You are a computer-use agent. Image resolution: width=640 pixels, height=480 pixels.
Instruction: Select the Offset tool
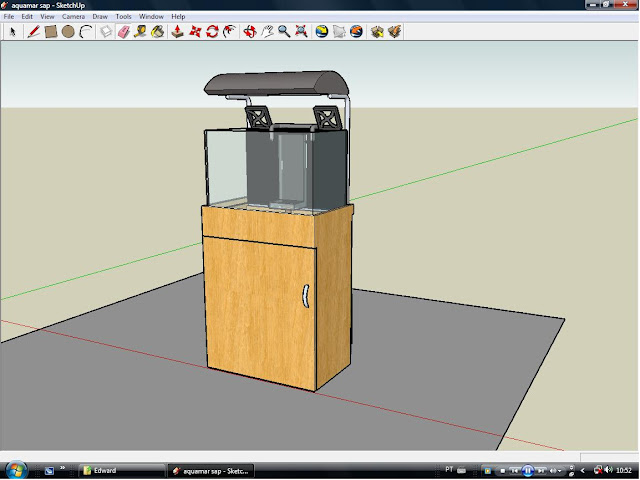[x=229, y=31]
